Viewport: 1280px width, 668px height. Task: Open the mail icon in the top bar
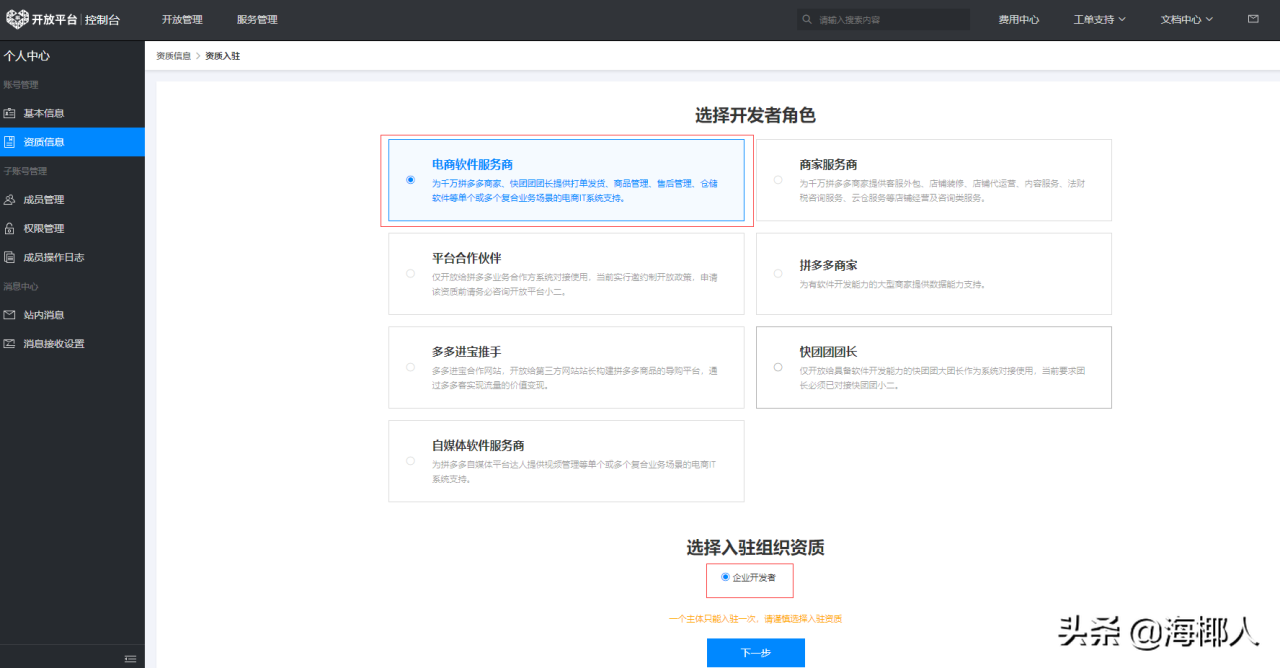click(1254, 18)
